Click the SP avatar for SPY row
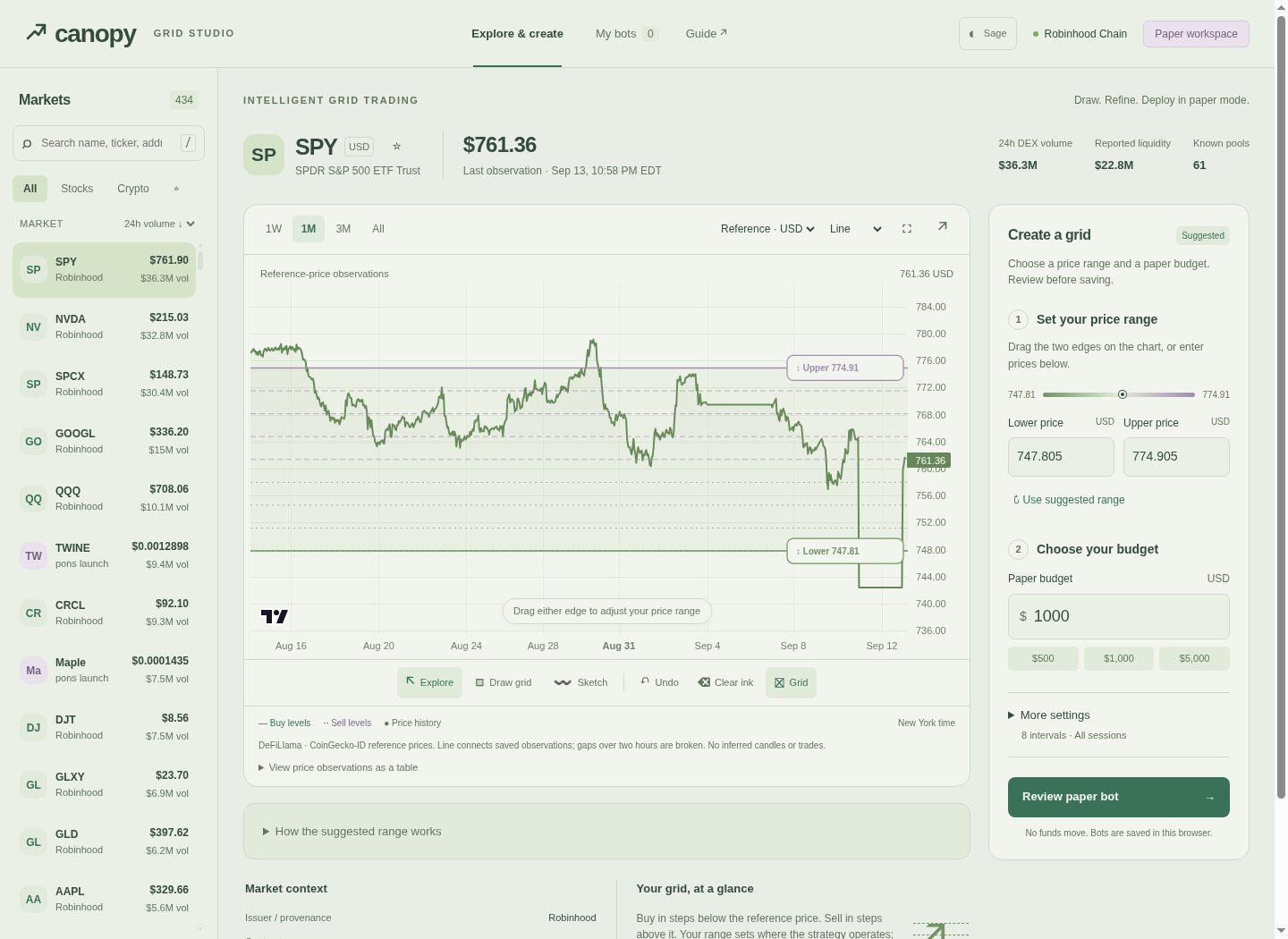Image resolution: width=1288 pixels, height=939 pixels. click(33, 270)
